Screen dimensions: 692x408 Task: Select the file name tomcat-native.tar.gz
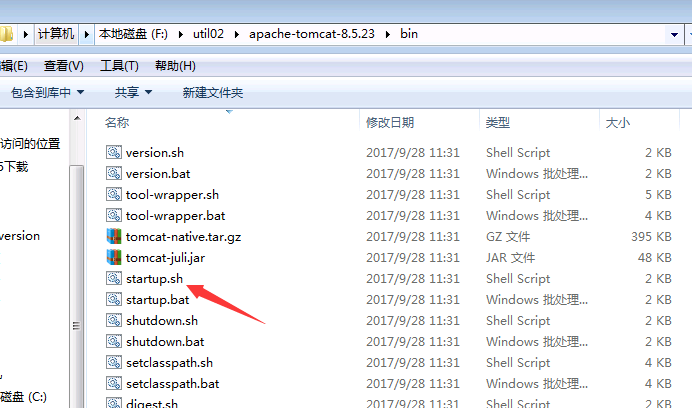183,236
